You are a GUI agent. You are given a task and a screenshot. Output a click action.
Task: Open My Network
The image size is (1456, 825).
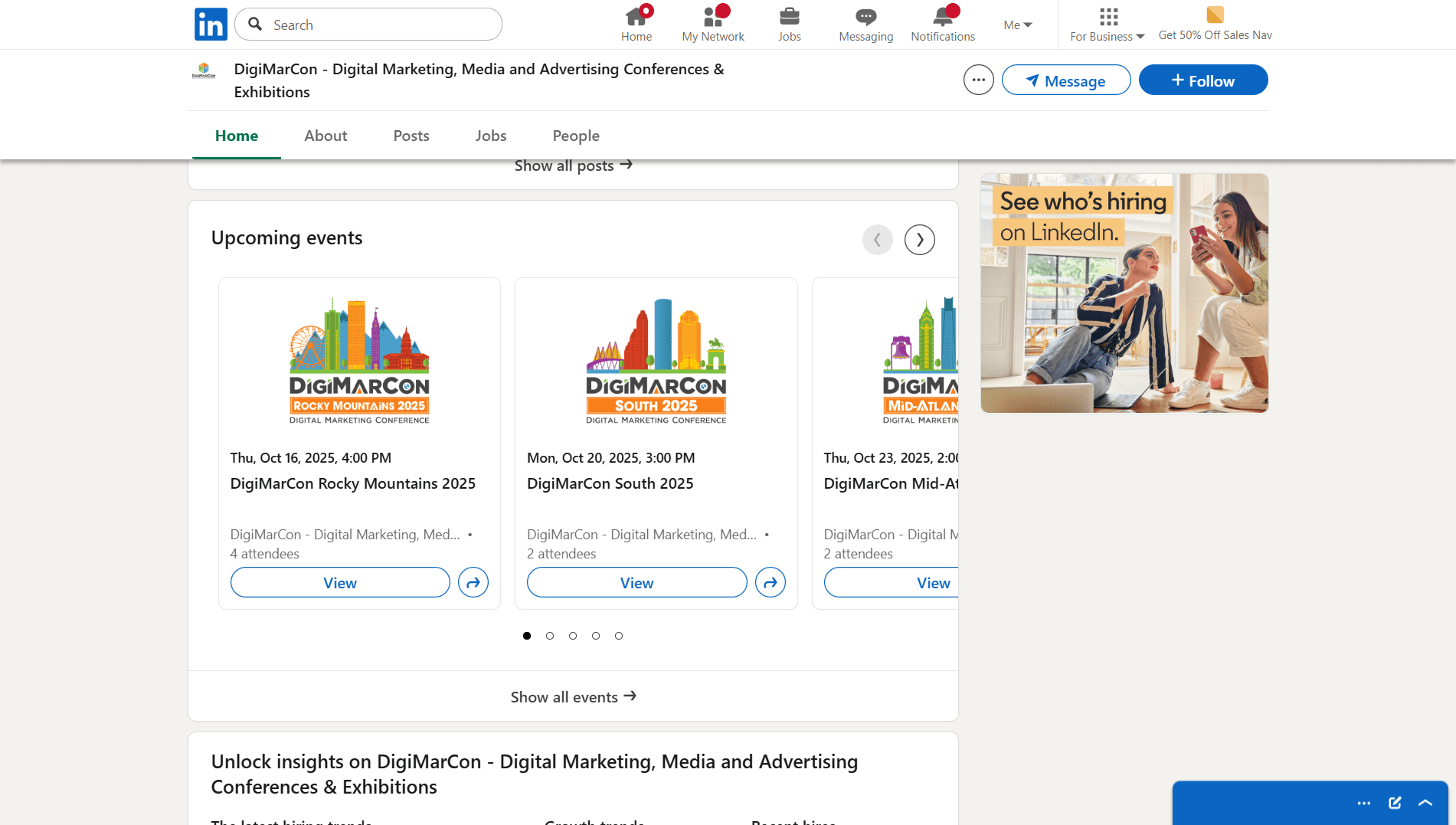pyautogui.click(x=712, y=21)
